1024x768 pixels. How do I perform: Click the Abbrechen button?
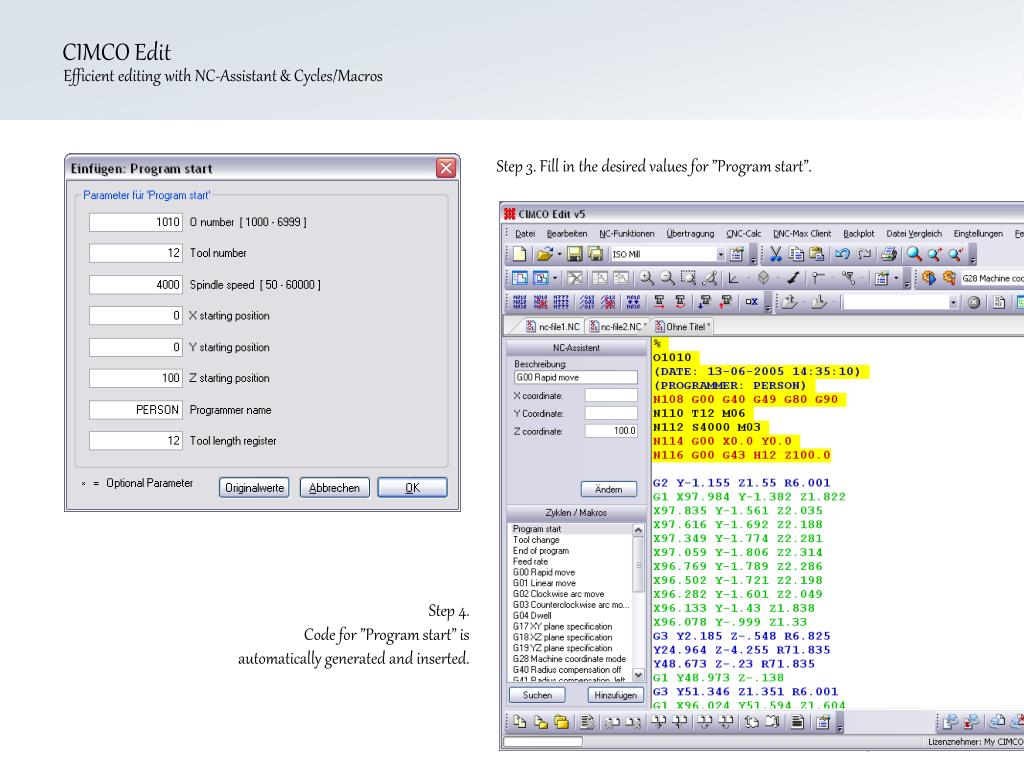pos(334,488)
